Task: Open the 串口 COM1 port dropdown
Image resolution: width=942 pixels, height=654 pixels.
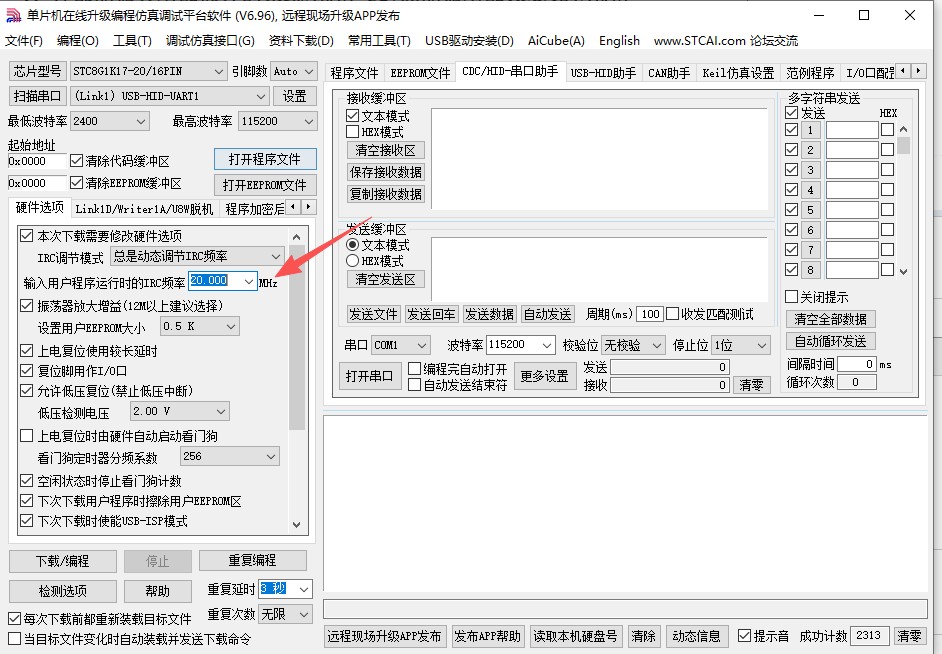Action: coord(401,345)
